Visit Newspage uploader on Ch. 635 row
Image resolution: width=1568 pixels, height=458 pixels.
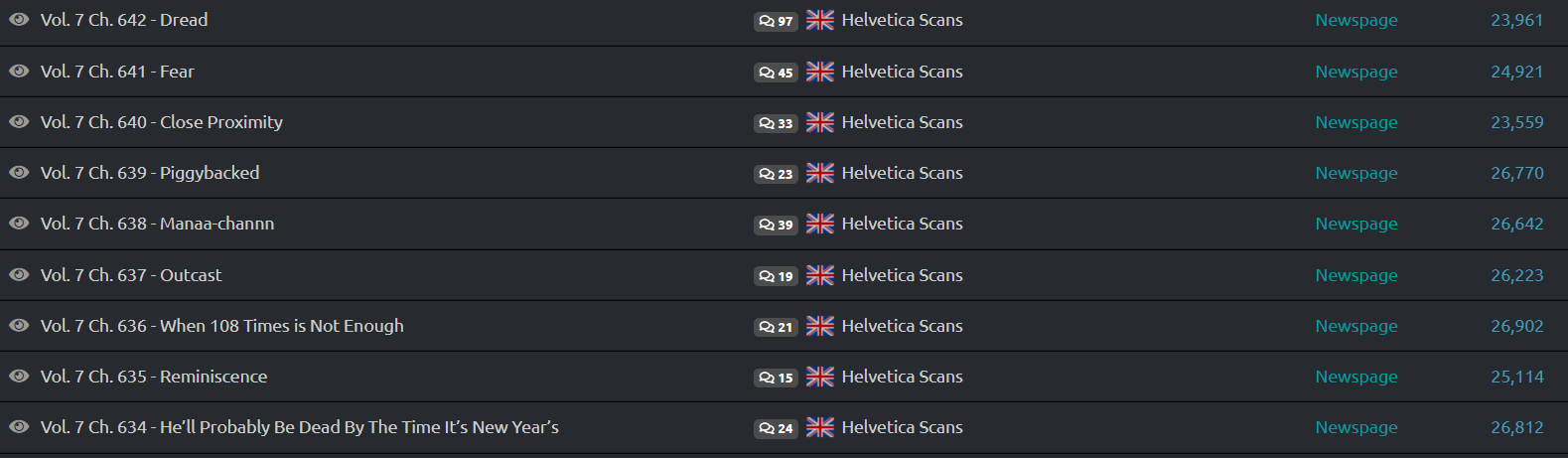(1355, 377)
